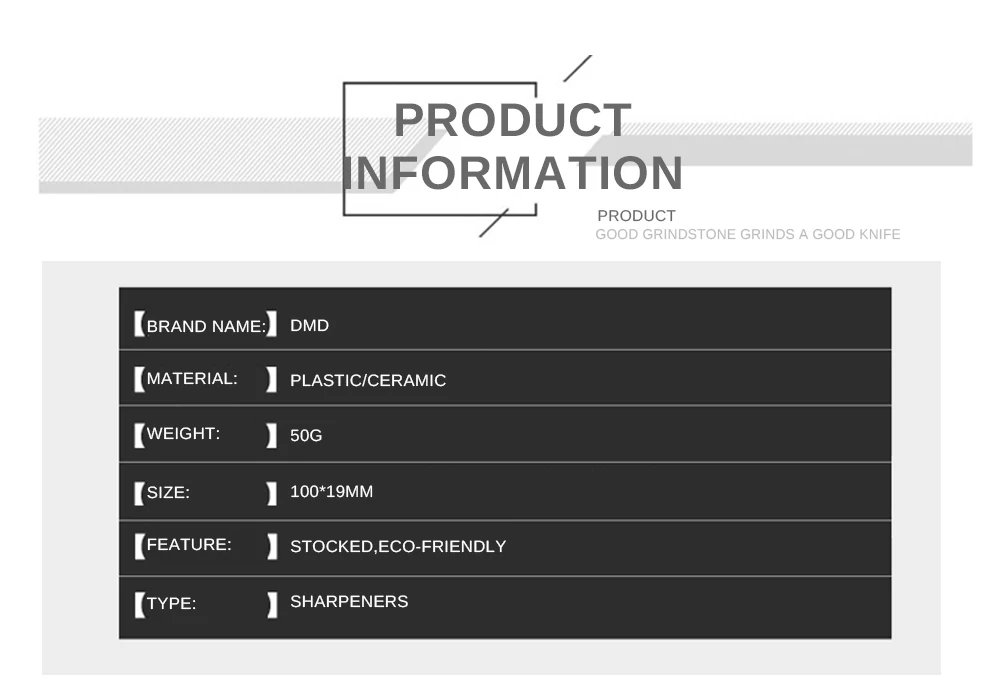This screenshot has height=679, width=1000.
Task: Click the diagonal slash above the heading
Action: (577, 68)
